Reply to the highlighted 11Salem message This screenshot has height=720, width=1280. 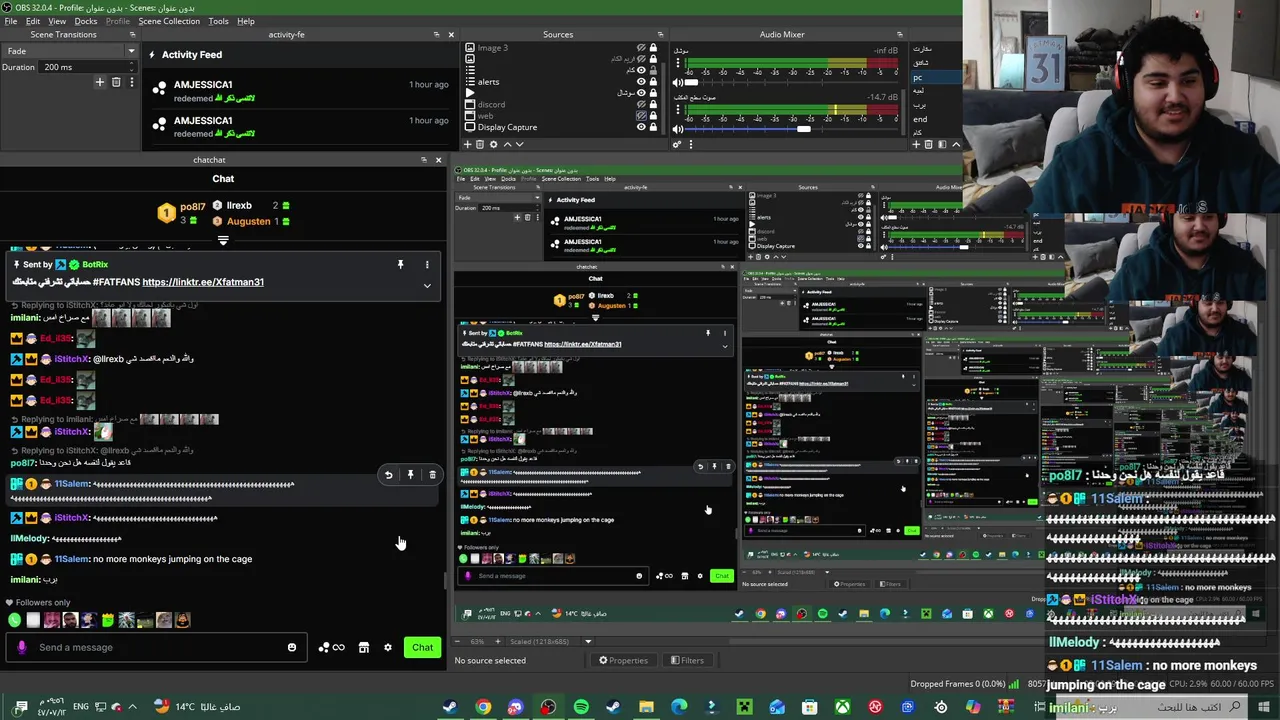pos(389,475)
